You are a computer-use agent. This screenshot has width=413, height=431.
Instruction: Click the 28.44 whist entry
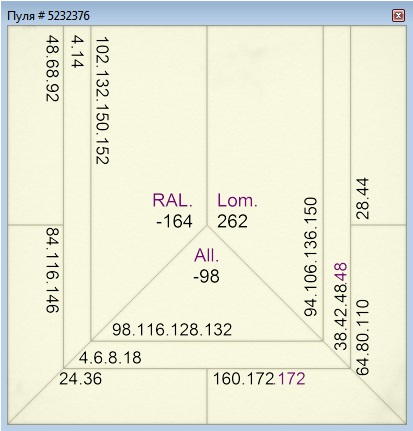click(x=363, y=198)
